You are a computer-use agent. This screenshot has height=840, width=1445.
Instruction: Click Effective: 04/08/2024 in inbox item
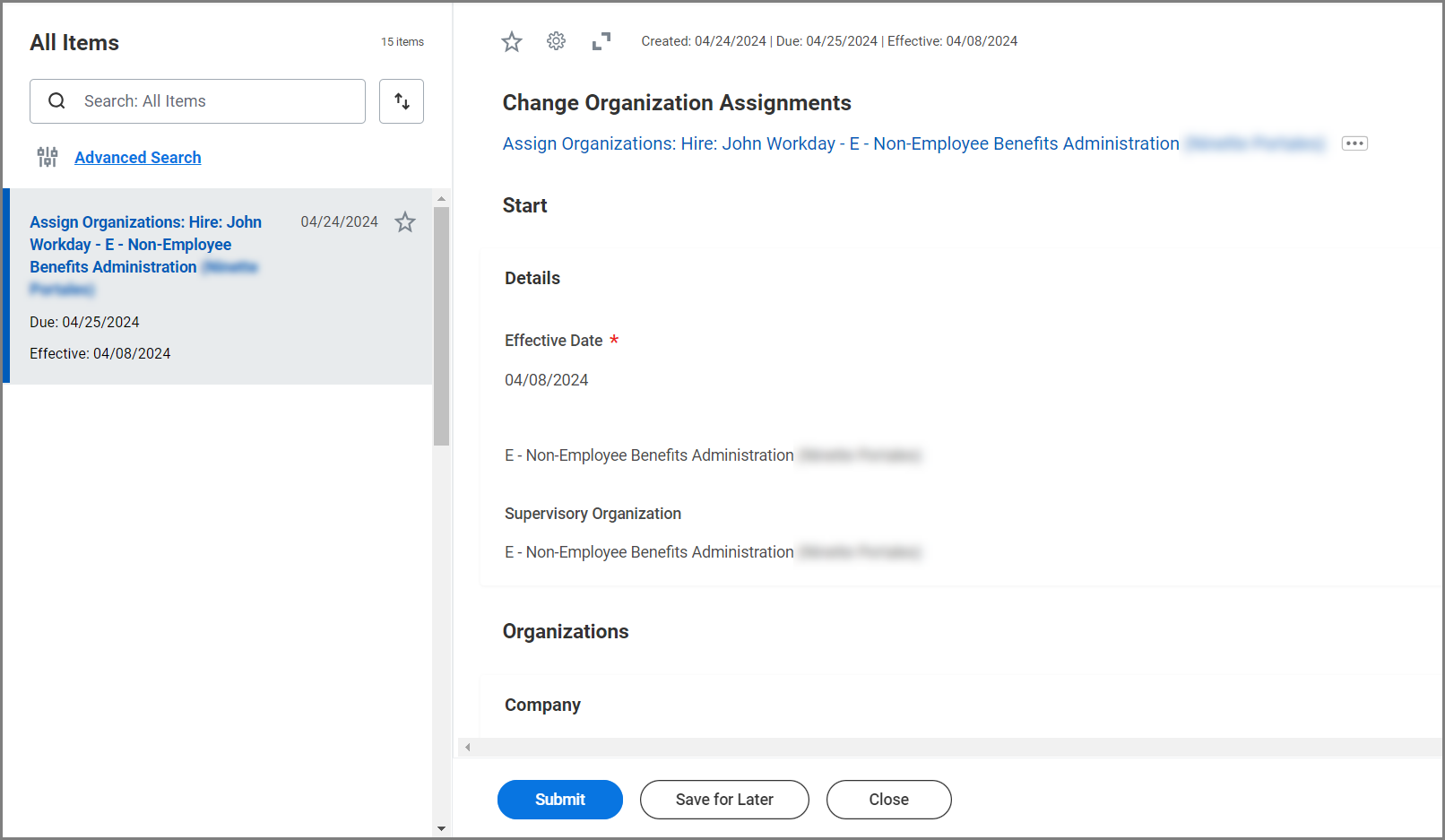point(100,354)
